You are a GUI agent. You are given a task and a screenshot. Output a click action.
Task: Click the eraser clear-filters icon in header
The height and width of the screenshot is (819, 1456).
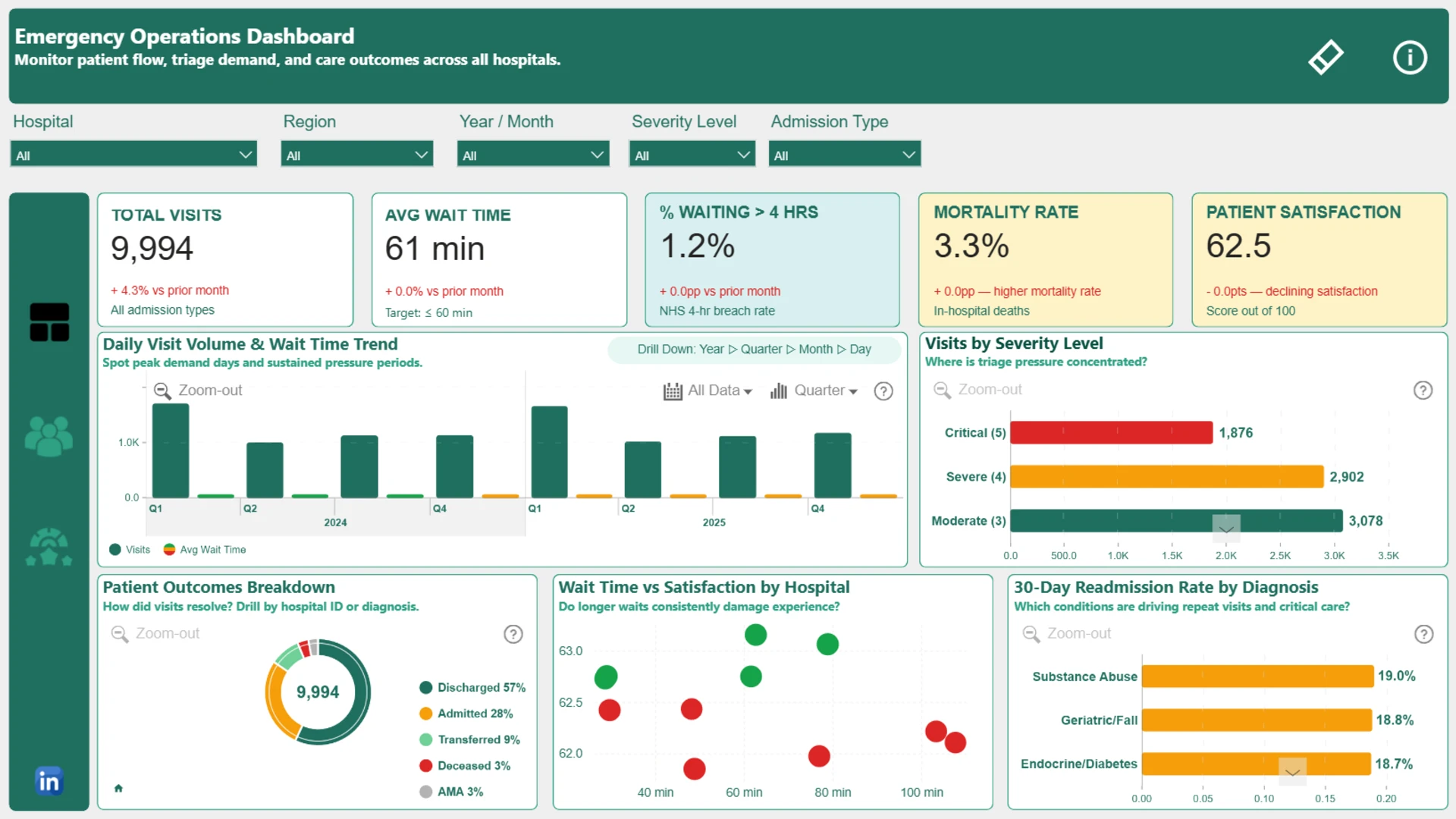1326,58
